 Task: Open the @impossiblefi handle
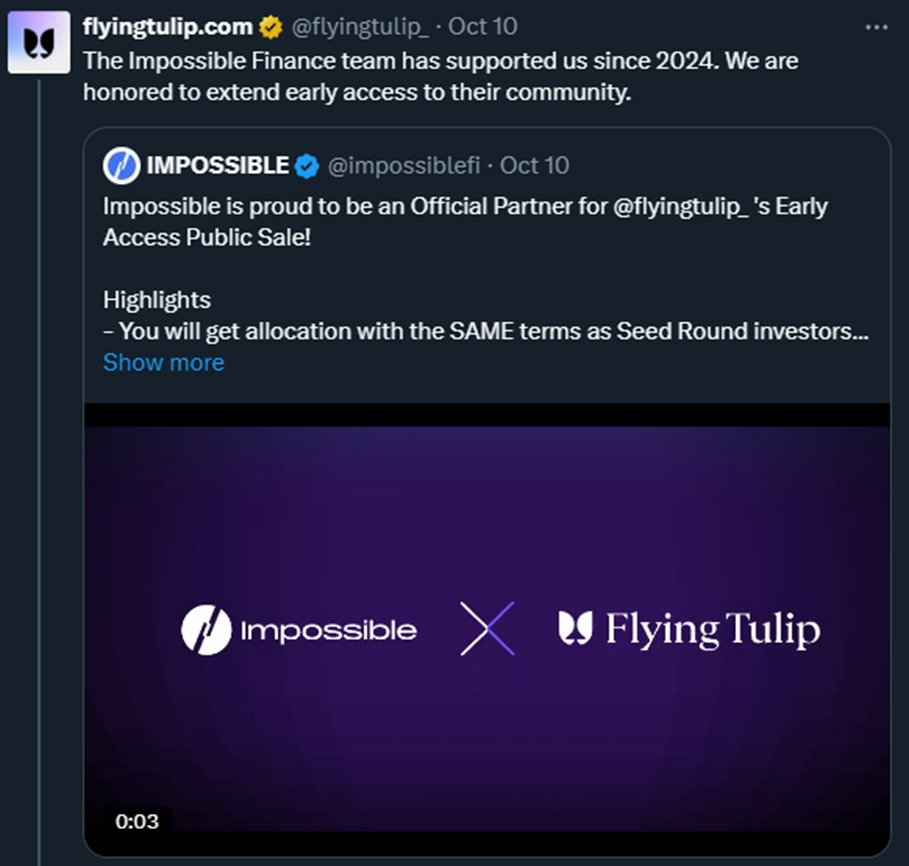[407, 165]
